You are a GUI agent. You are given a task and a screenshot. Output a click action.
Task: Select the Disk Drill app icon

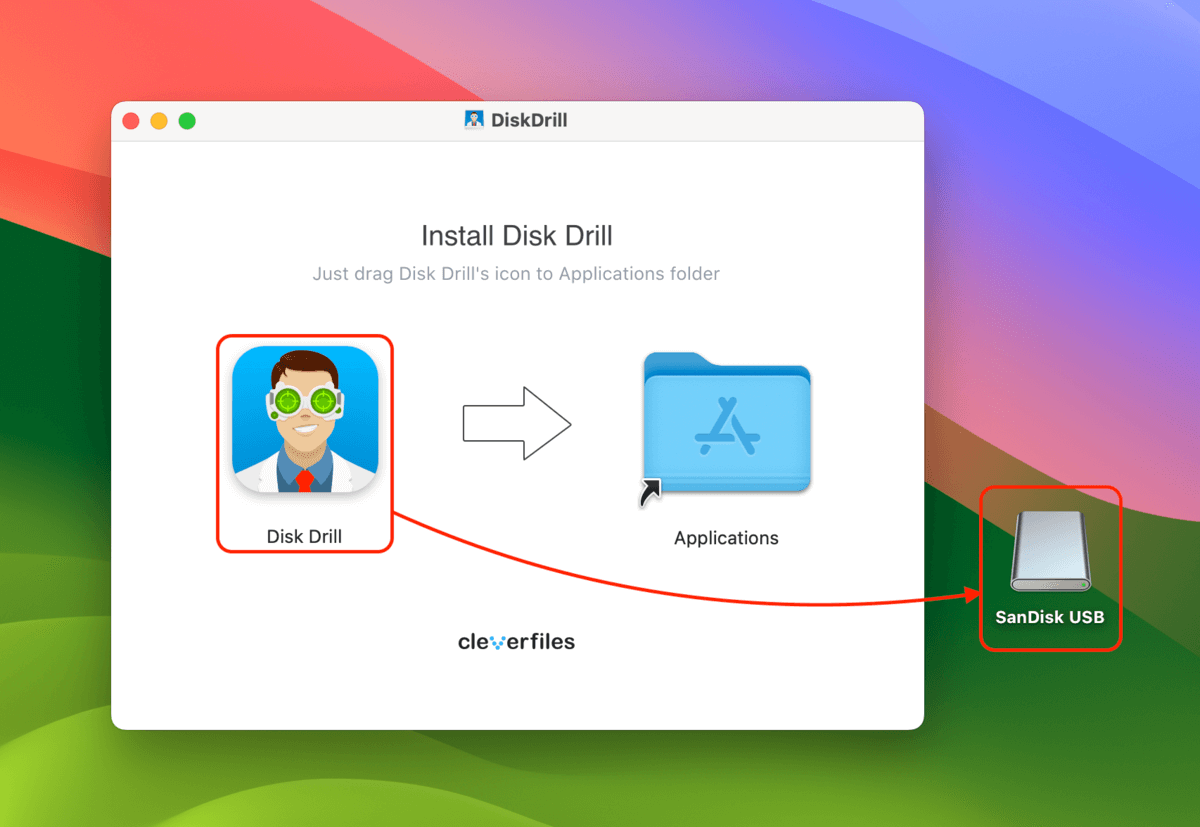305,420
